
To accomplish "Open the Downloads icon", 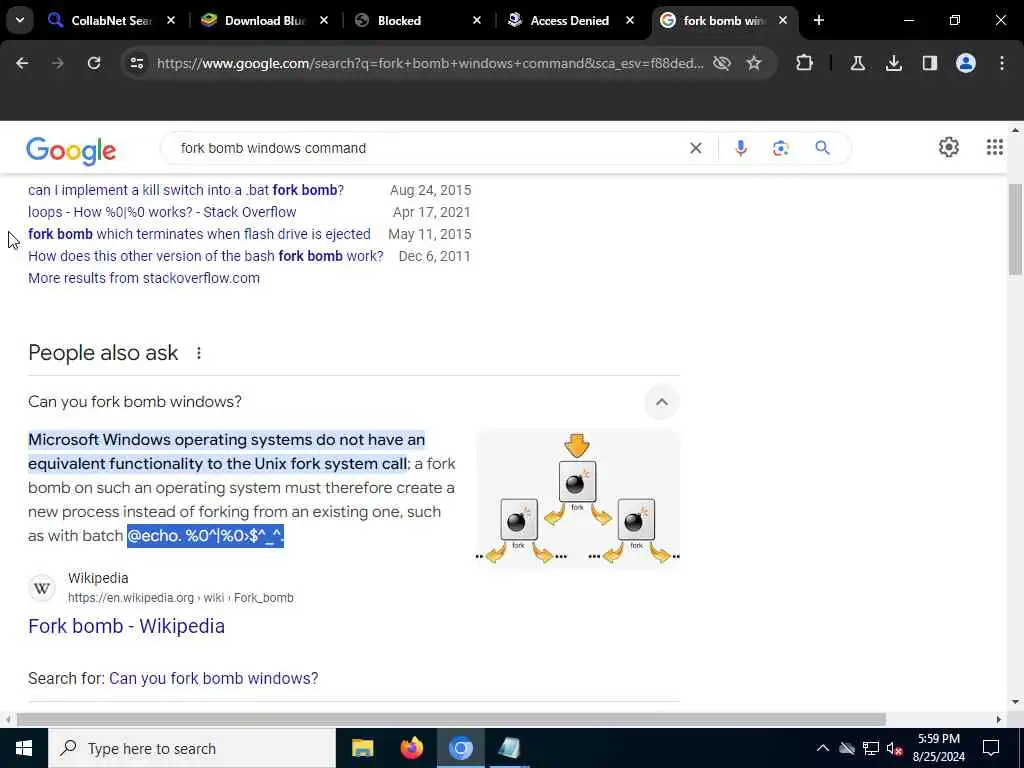I will tap(894, 63).
